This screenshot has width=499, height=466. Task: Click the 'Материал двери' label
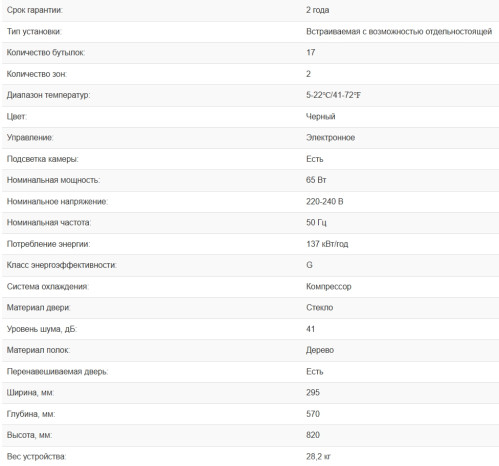[39, 307]
